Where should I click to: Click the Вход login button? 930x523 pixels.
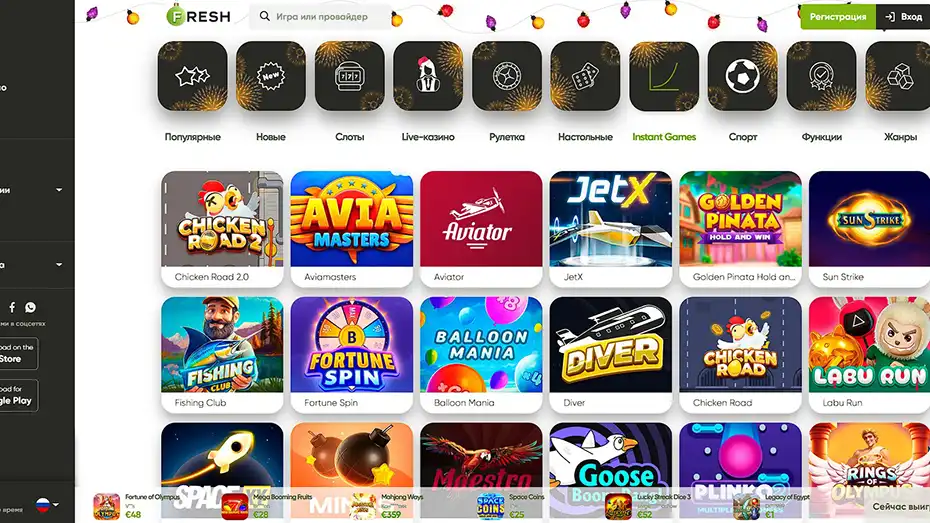click(x=904, y=17)
